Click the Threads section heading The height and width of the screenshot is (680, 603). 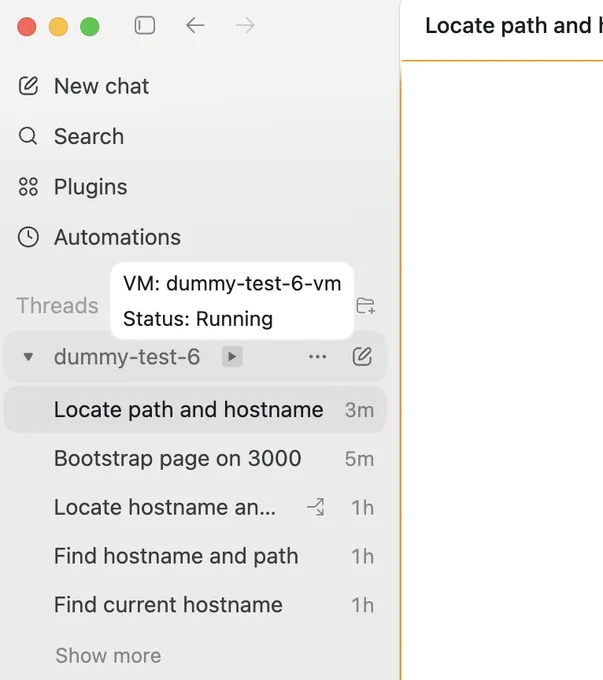click(x=57, y=306)
